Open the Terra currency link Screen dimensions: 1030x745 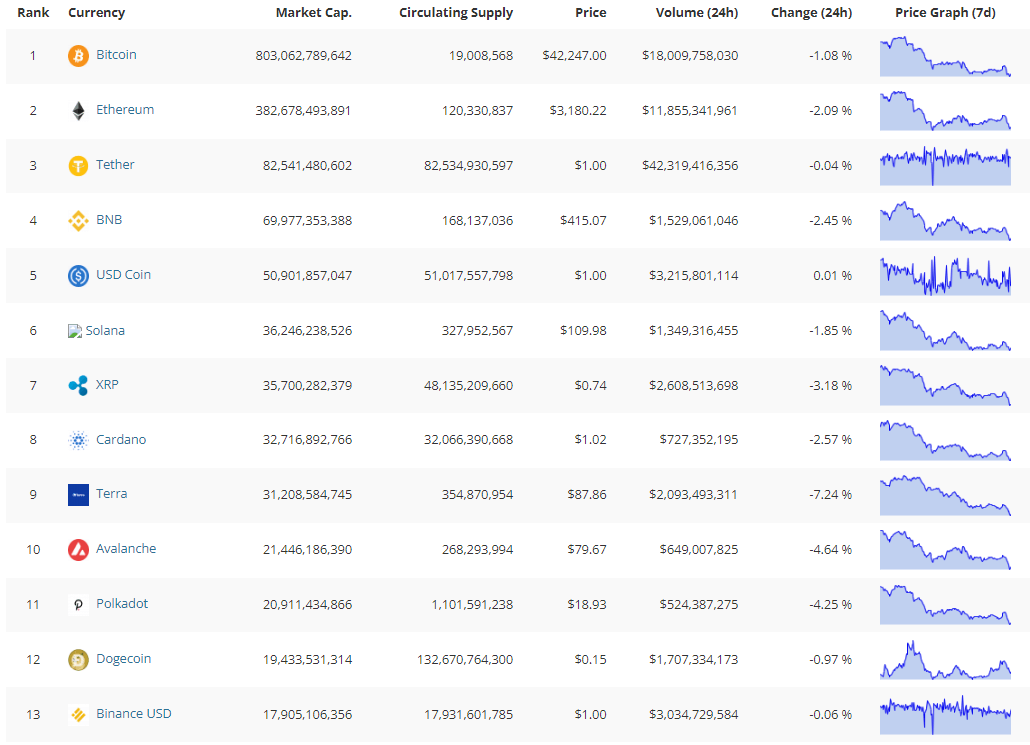tap(112, 493)
